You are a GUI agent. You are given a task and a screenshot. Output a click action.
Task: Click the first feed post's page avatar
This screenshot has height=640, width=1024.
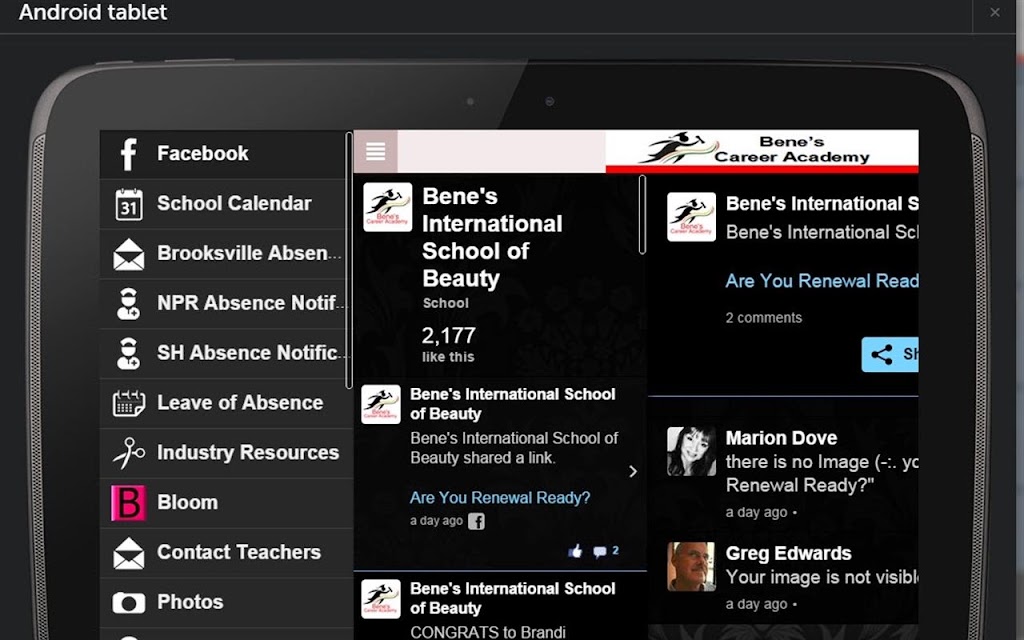click(381, 404)
